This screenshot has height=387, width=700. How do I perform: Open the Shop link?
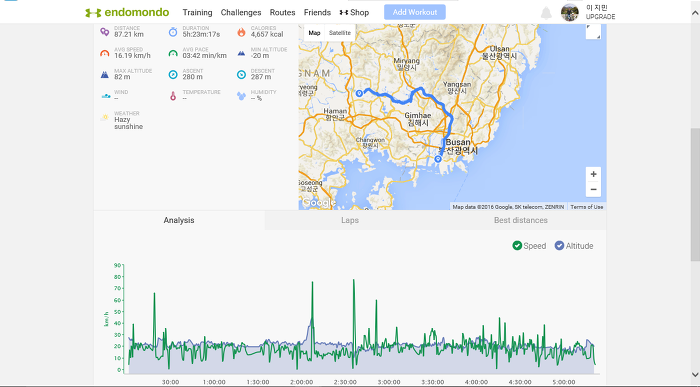(354, 12)
